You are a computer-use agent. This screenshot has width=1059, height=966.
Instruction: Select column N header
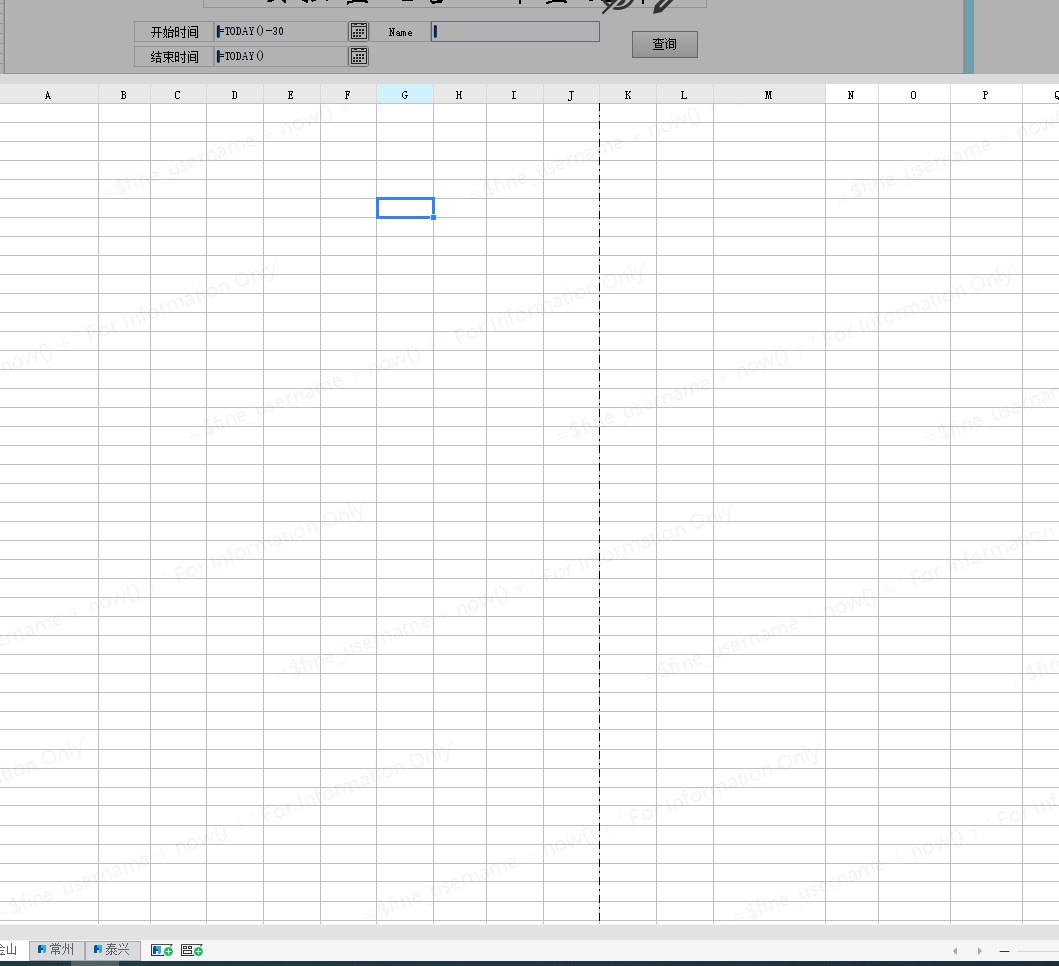point(852,95)
